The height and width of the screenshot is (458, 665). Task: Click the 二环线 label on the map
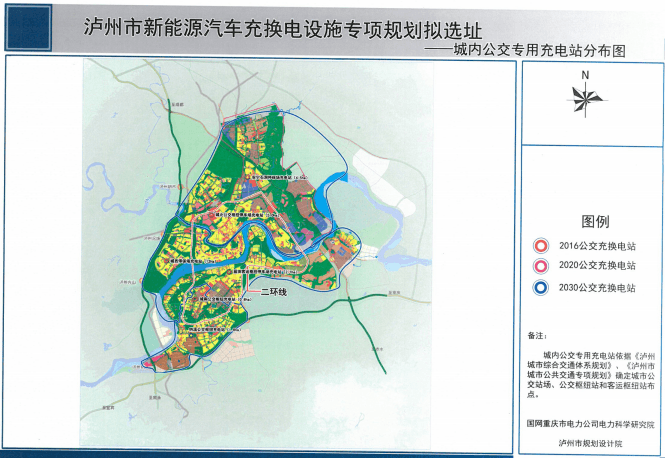[274, 292]
